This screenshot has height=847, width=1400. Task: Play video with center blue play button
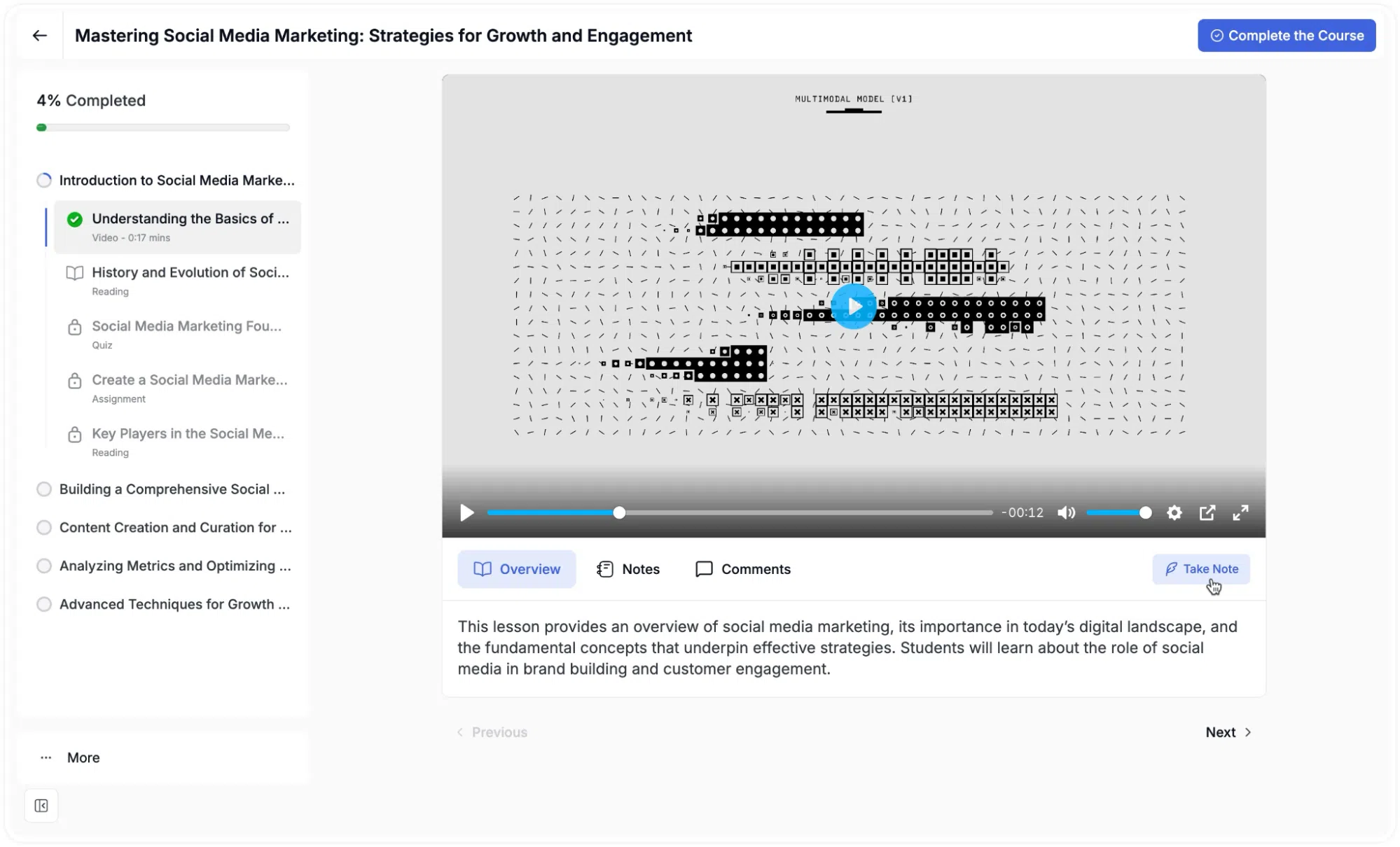pyautogui.click(x=854, y=306)
